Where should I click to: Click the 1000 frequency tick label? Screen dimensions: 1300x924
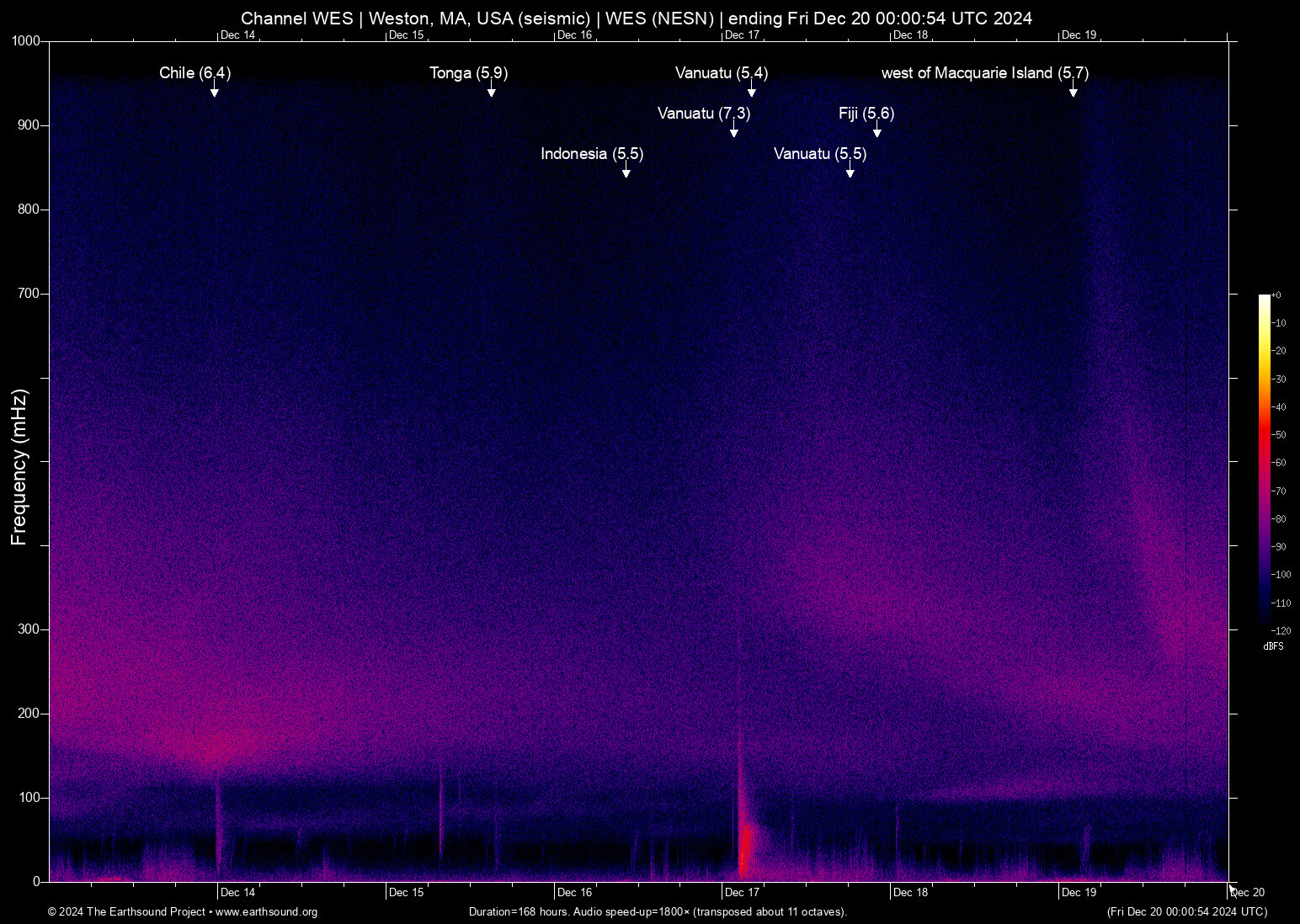point(26,40)
